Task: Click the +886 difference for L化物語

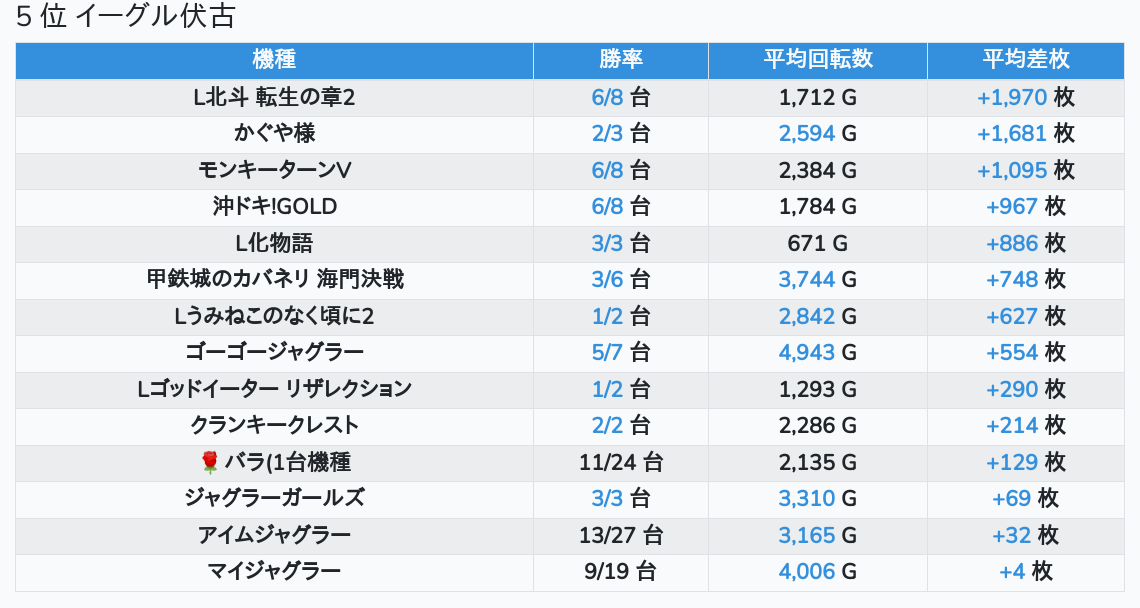Action: pyautogui.click(x=1012, y=243)
